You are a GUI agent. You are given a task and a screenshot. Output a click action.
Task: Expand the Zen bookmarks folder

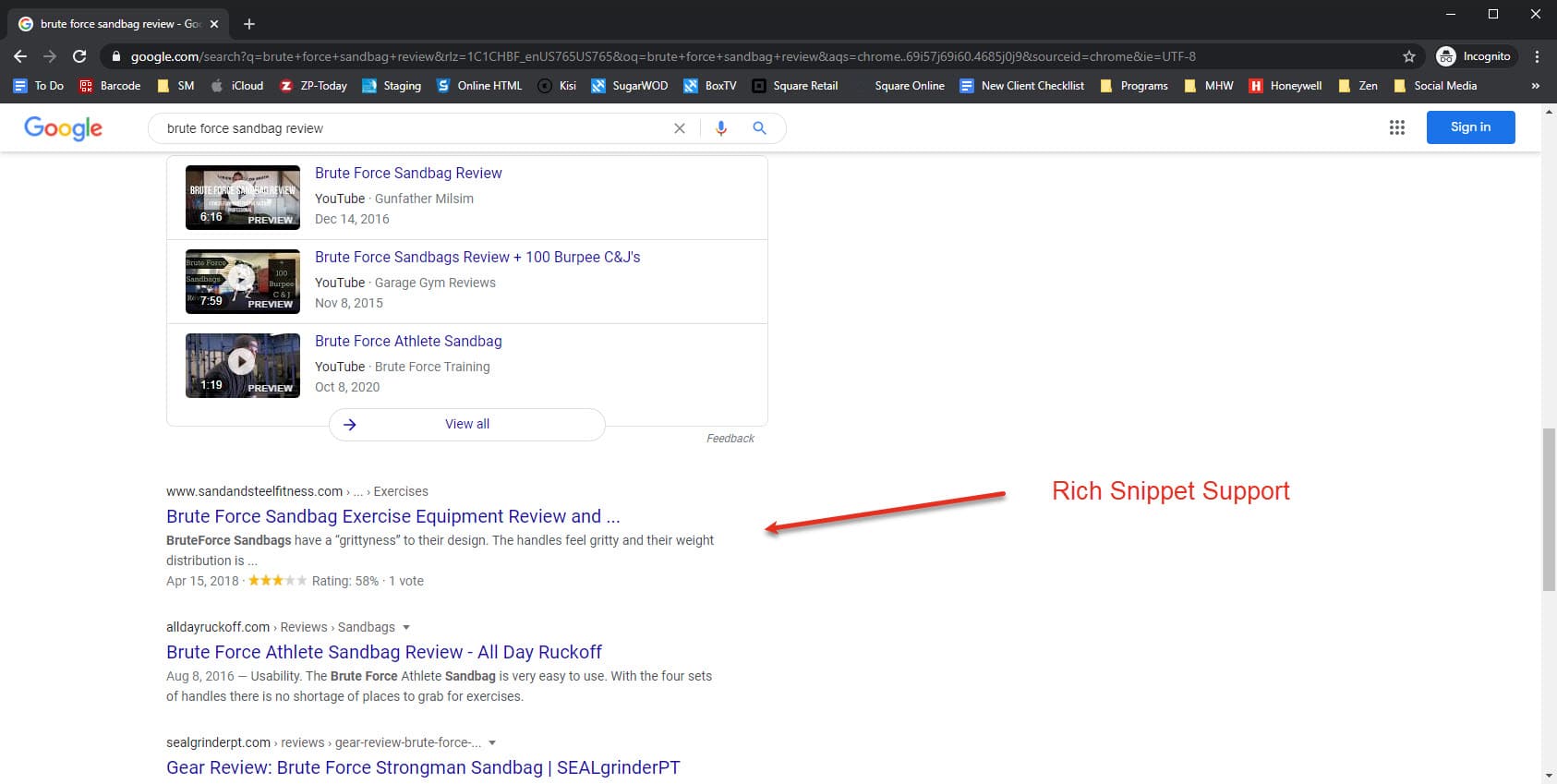click(1358, 86)
